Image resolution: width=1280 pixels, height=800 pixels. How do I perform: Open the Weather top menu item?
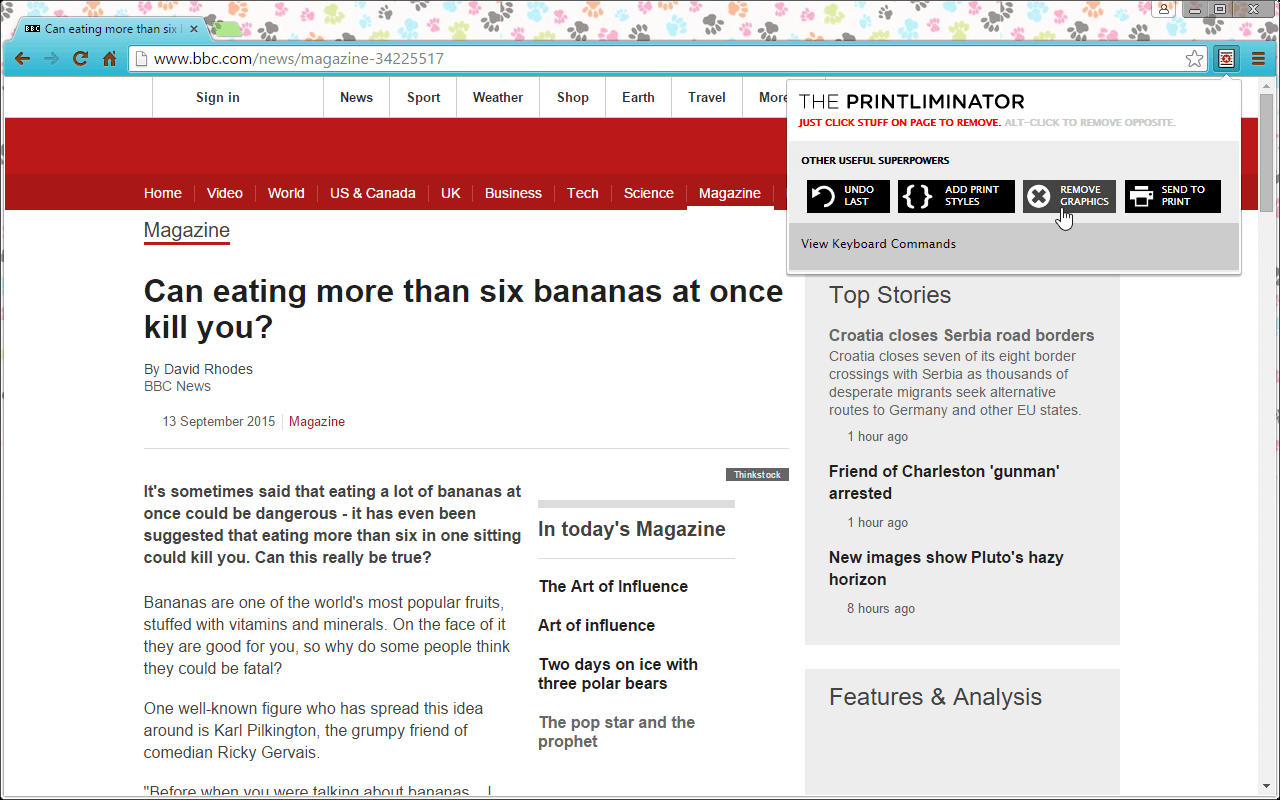[498, 97]
